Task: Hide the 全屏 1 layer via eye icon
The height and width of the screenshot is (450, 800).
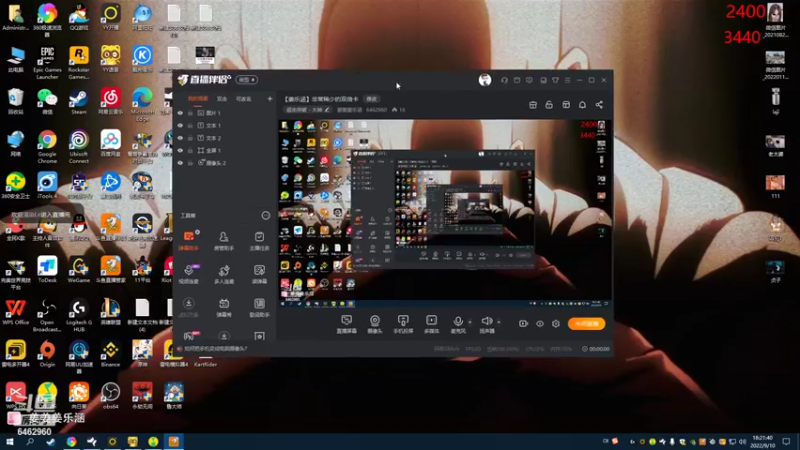Action: click(x=180, y=151)
